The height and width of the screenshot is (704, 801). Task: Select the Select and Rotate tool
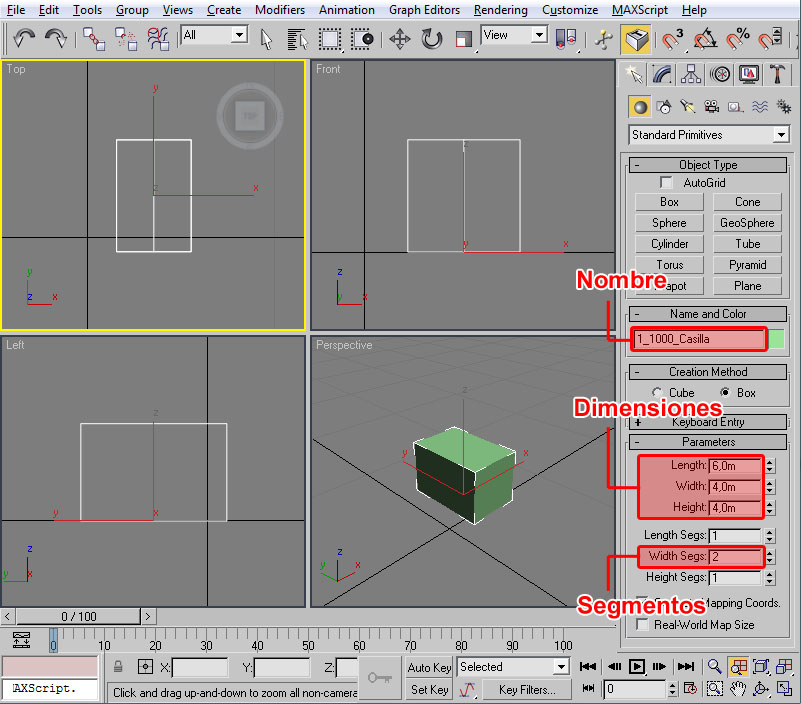pos(432,39)
